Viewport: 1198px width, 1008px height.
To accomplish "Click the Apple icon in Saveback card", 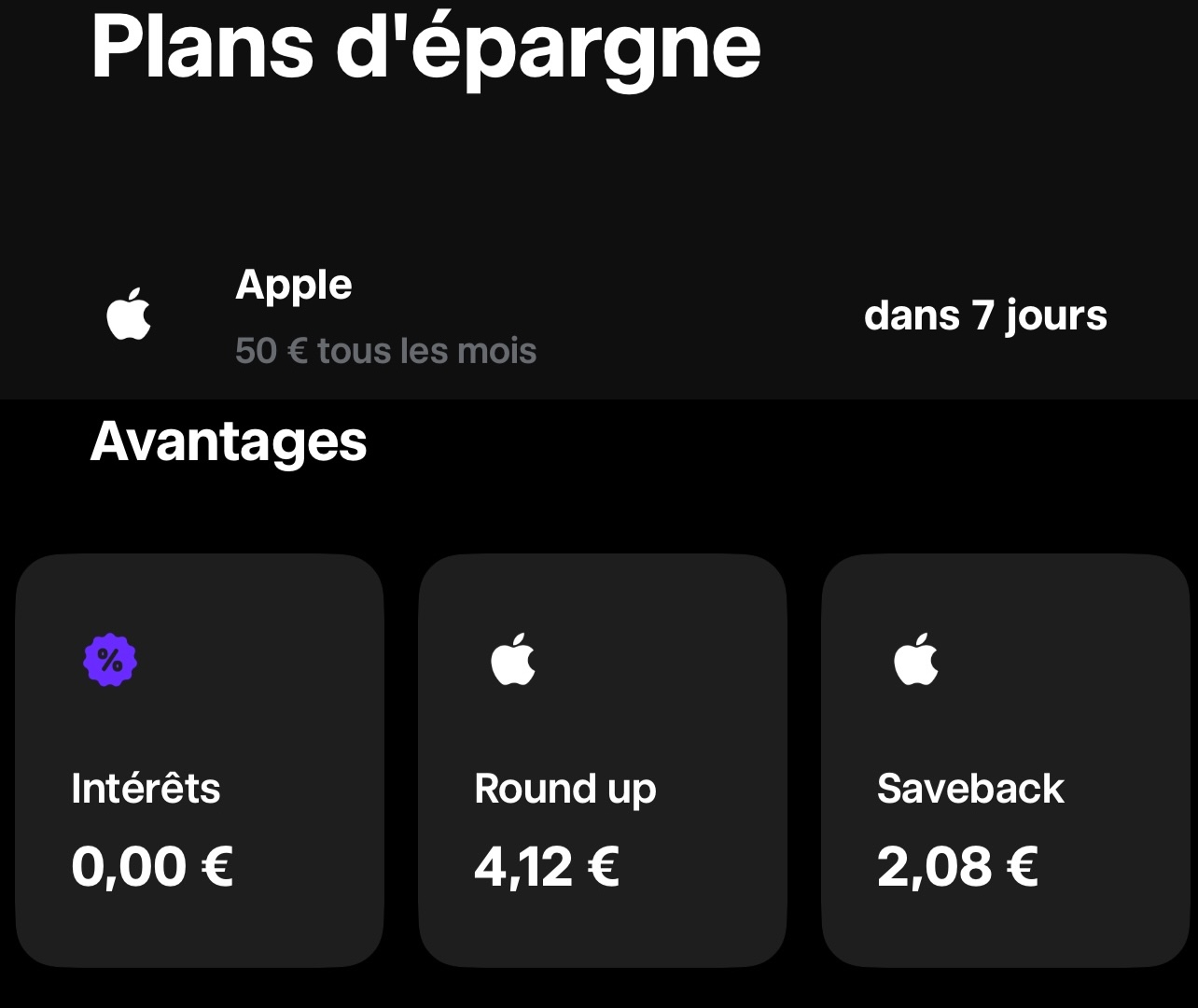I will point(916,659).
